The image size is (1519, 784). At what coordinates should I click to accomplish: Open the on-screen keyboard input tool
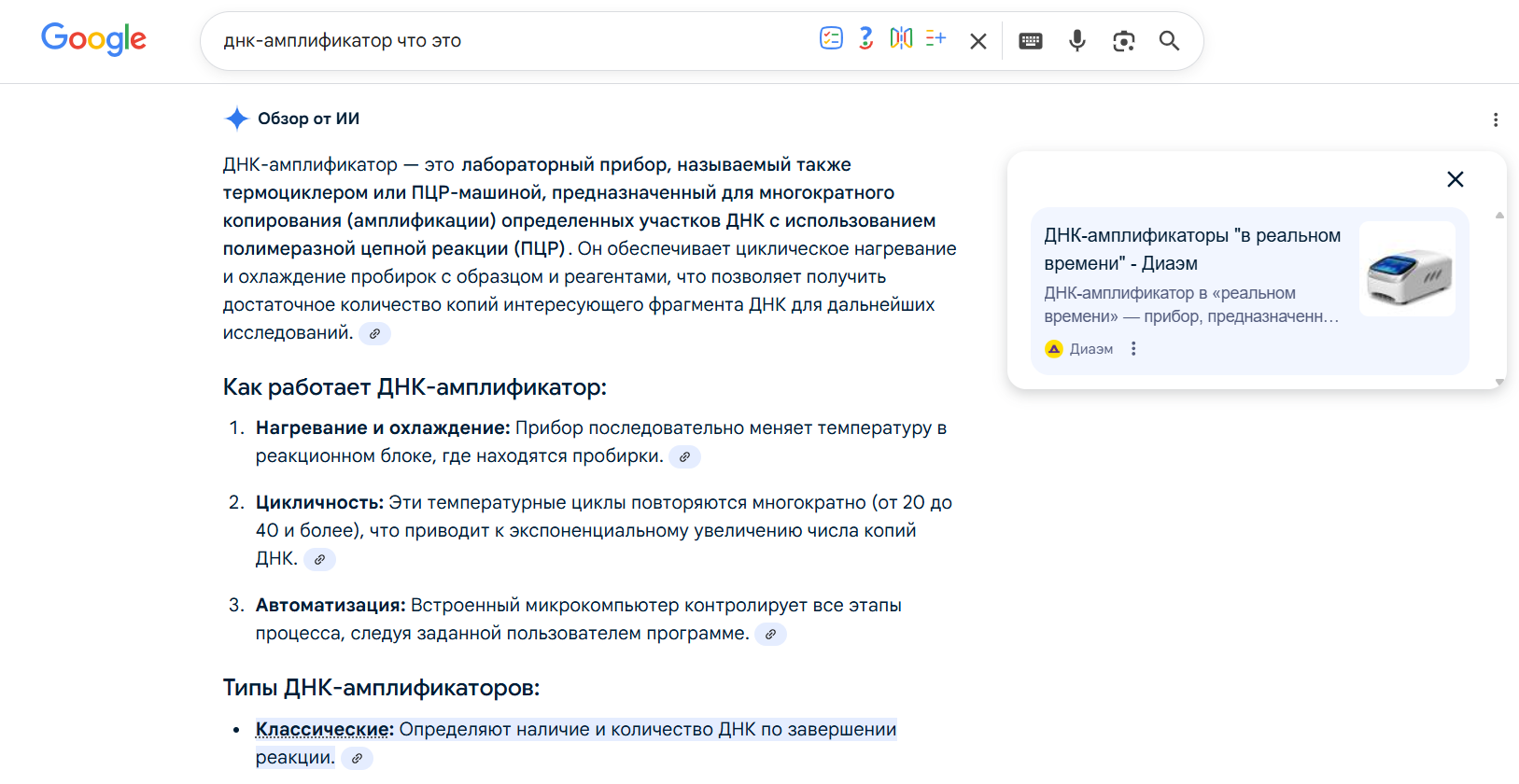[x=1030, y=41]
